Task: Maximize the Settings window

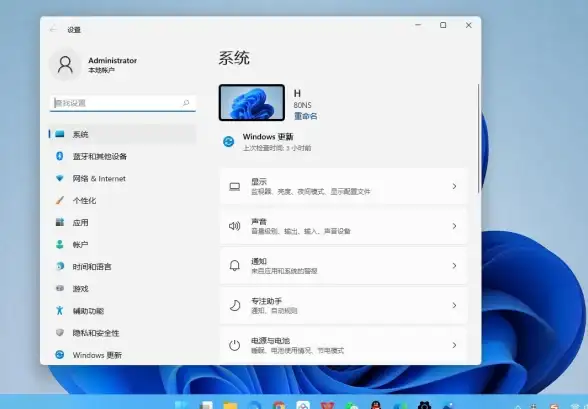Action: pyautogui.click(x=443, y=25)
